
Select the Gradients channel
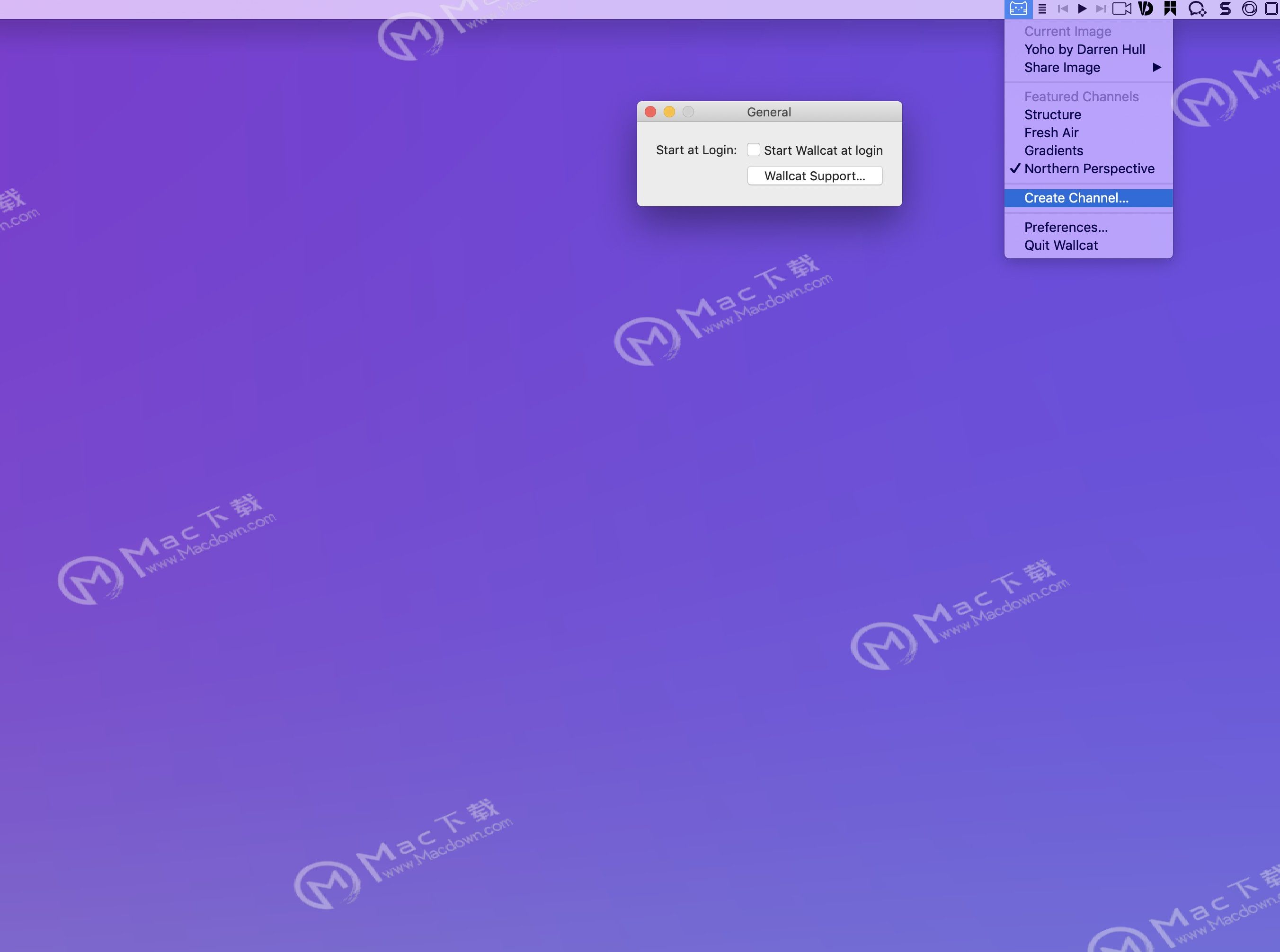[x=1089, y=150]
